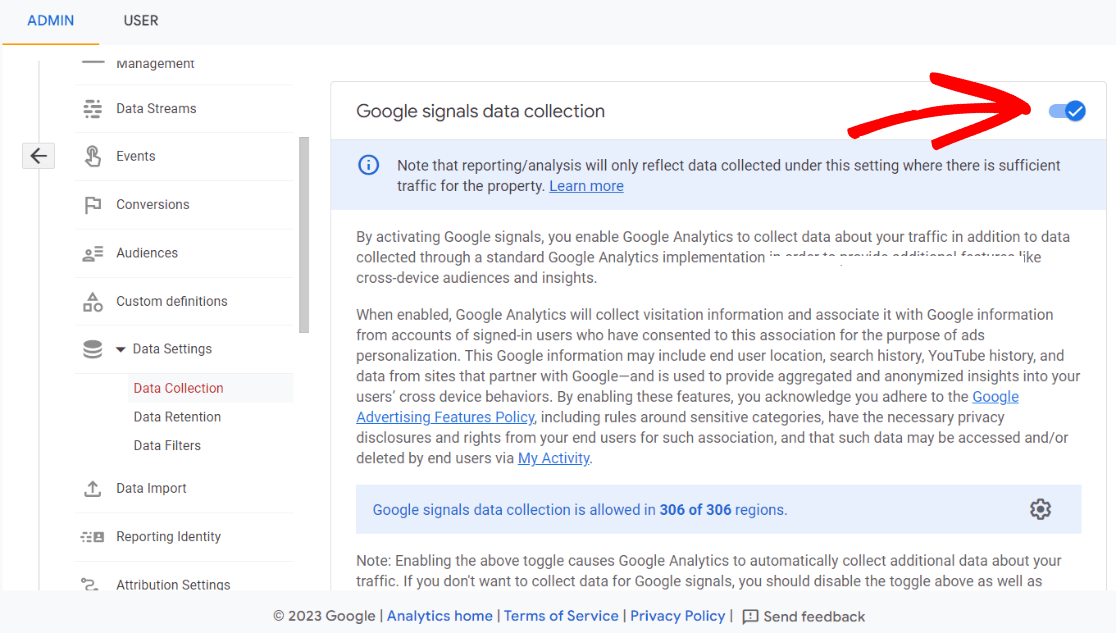The width and height of the screenshot is (1116, 633).
Task: Open the Conversions flag icon
Action: (92, 204)
